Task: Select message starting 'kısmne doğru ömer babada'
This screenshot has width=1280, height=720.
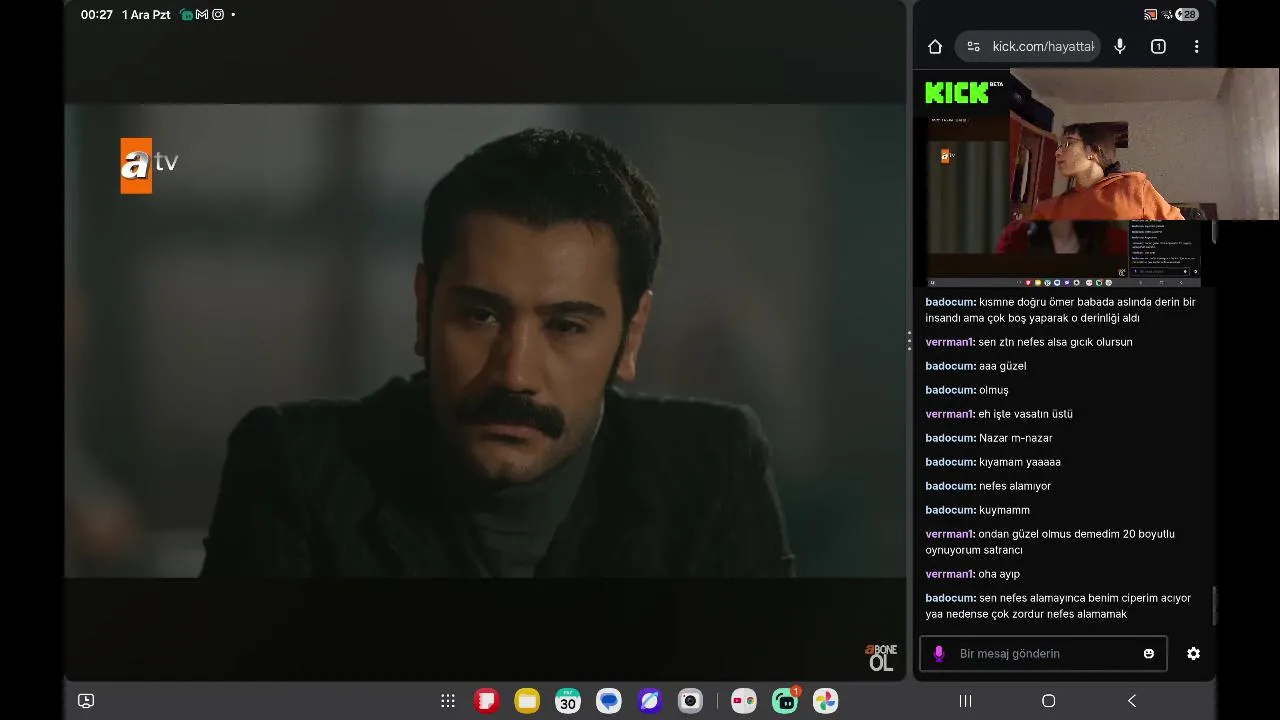Action: [1060, 310]
